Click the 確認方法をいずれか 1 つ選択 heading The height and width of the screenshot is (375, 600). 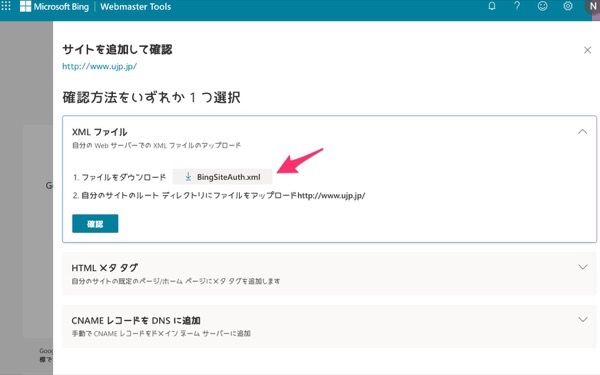click(152, 98)
